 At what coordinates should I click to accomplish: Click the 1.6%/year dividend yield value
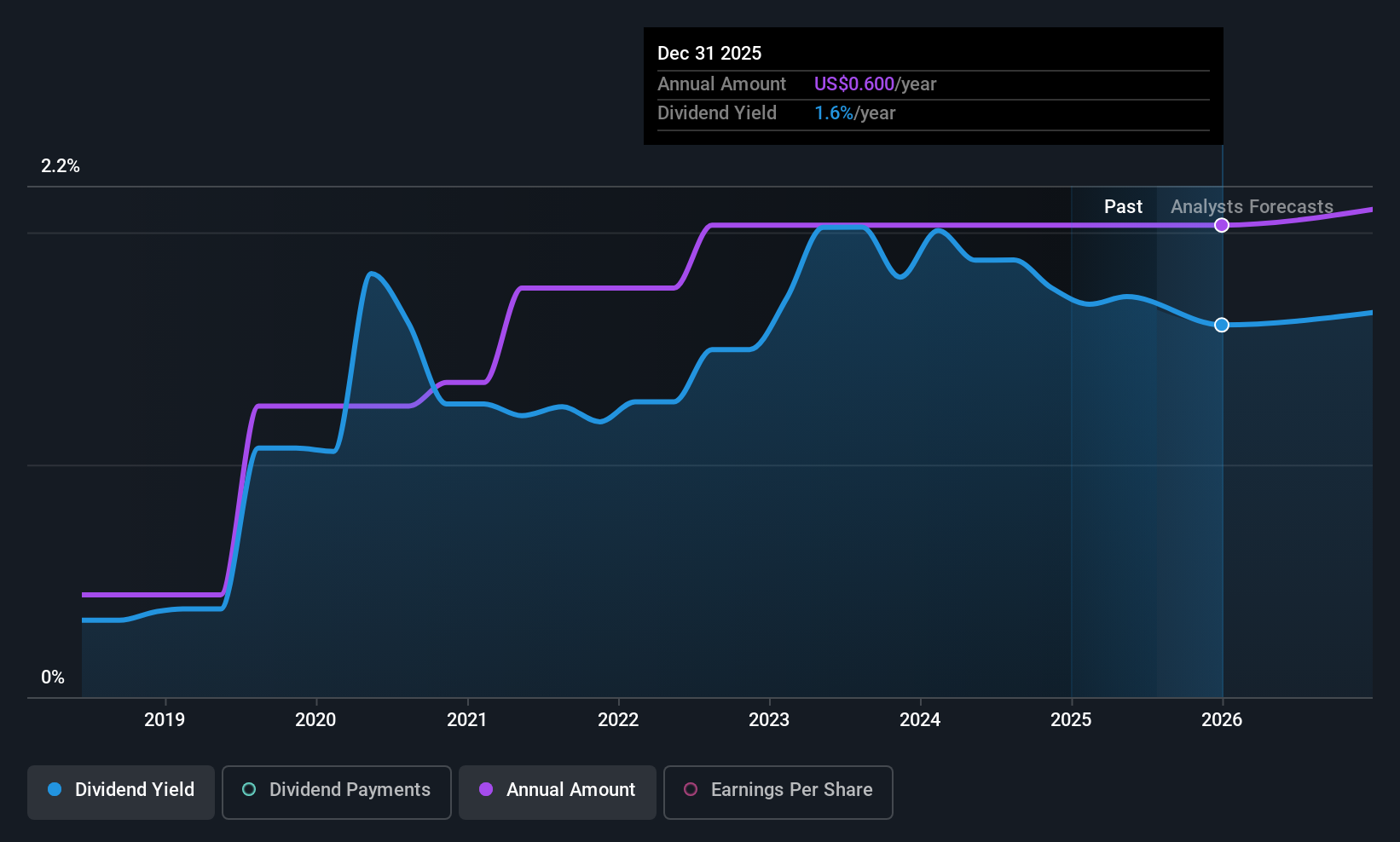(854, 113)
